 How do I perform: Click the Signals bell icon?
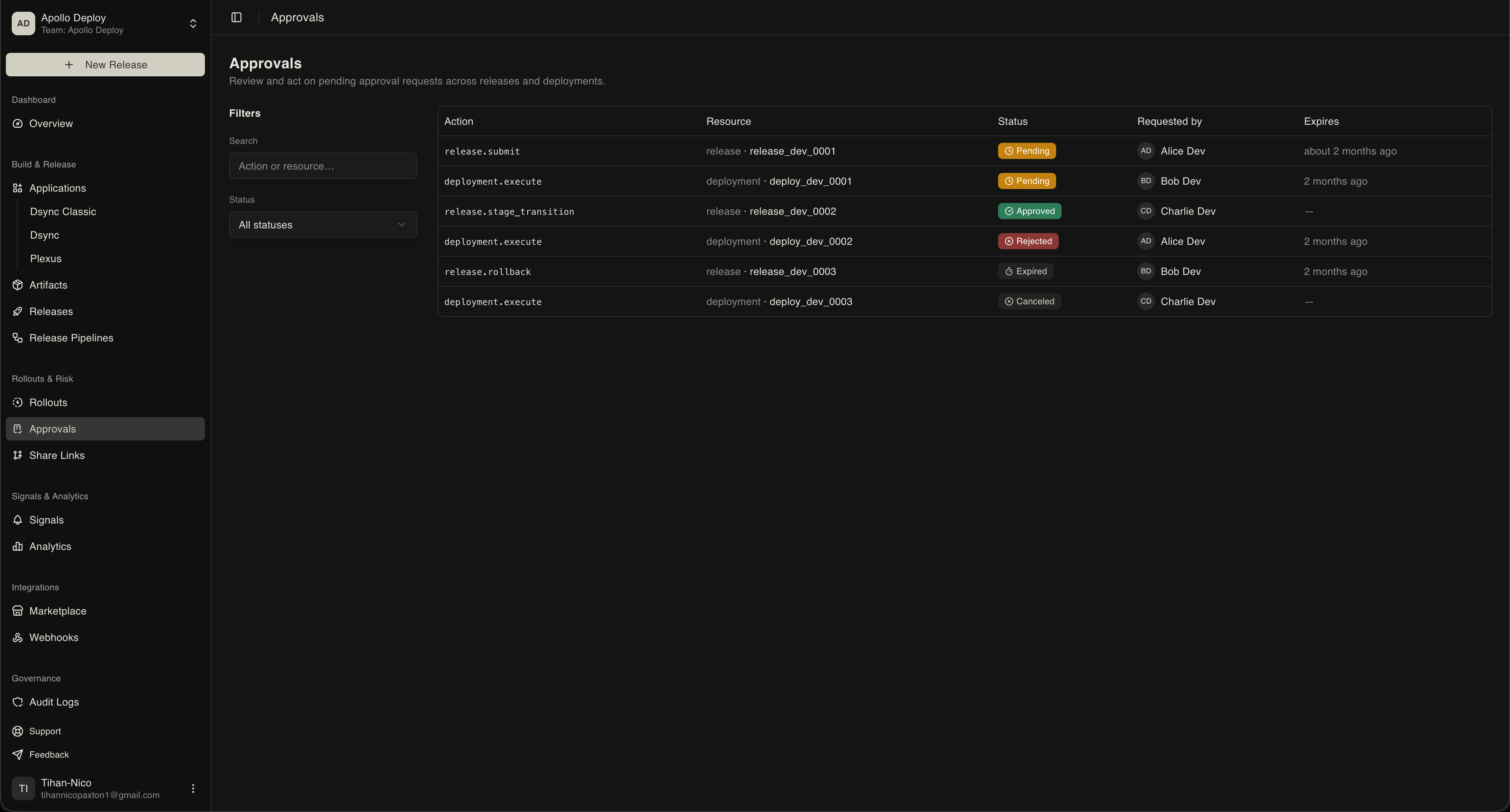18,520
